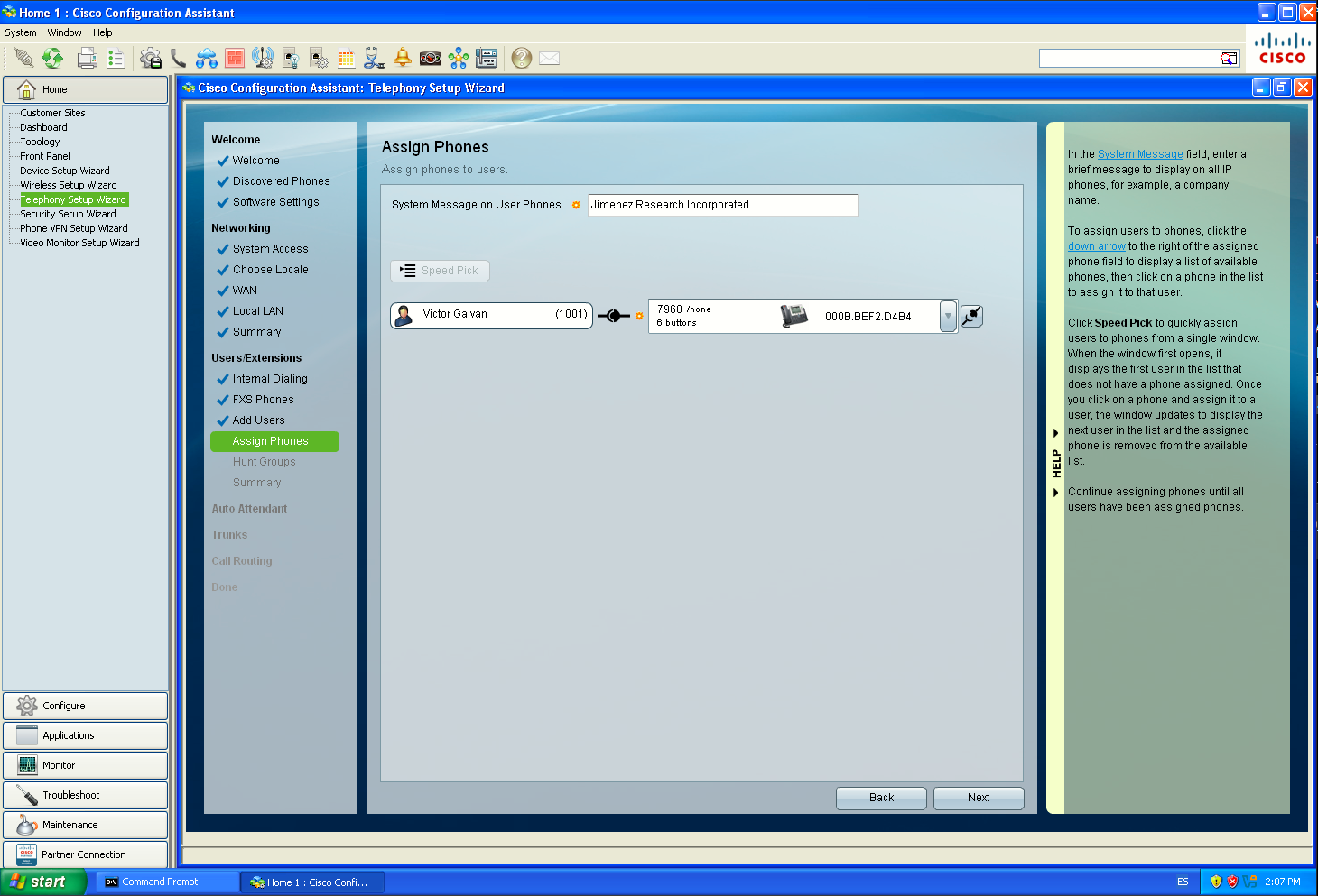The height and width of the screenshot is (896, 1318).
Task: Click the port with light bulb icon
Action: 291,59
